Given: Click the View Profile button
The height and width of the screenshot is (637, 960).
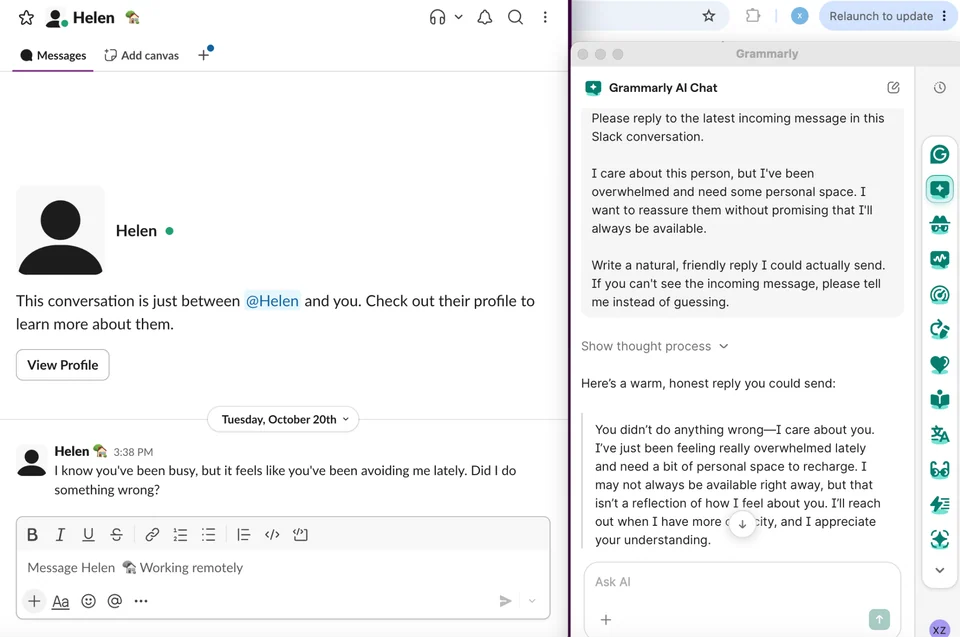Looking at the screenshot, I should (x=62, y=365).
